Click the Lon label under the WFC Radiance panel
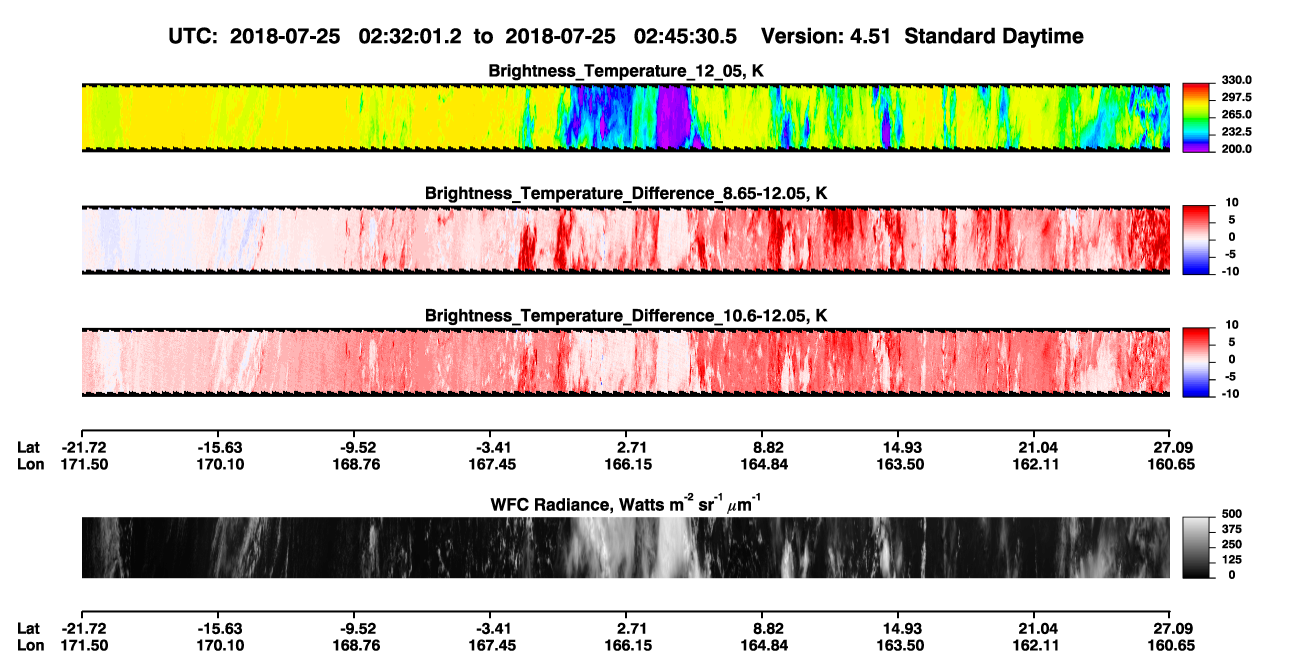This screenshot has width=1300, height=667. (x=31, y=645)
